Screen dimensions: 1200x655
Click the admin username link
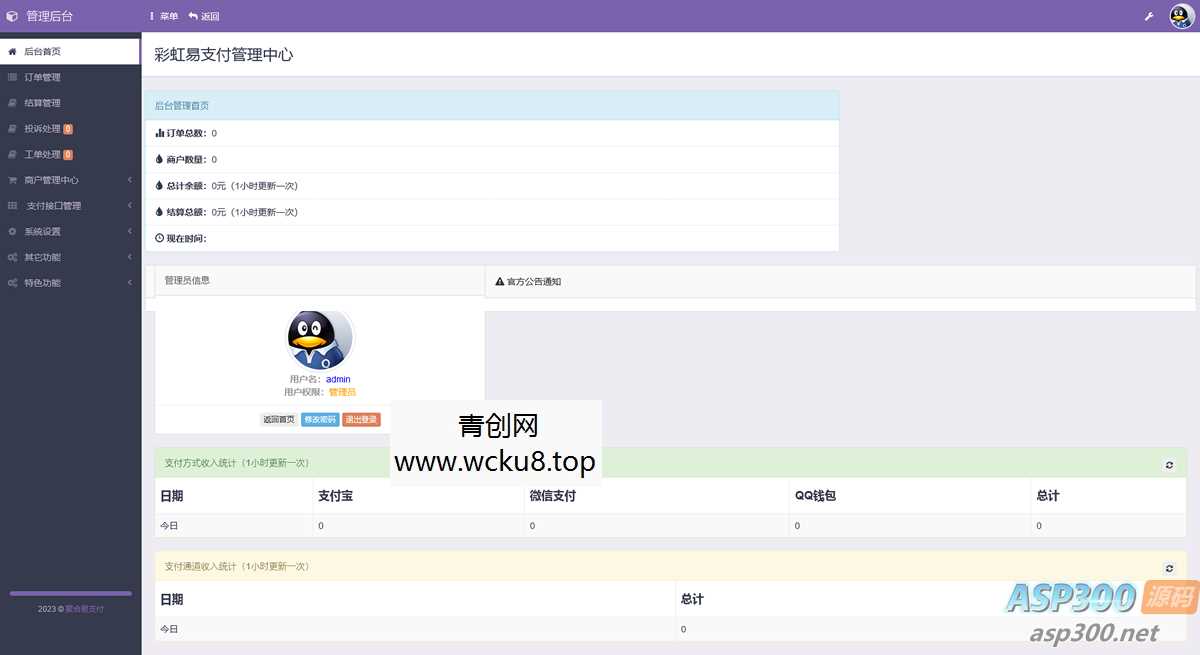click(x=337, y=378)
